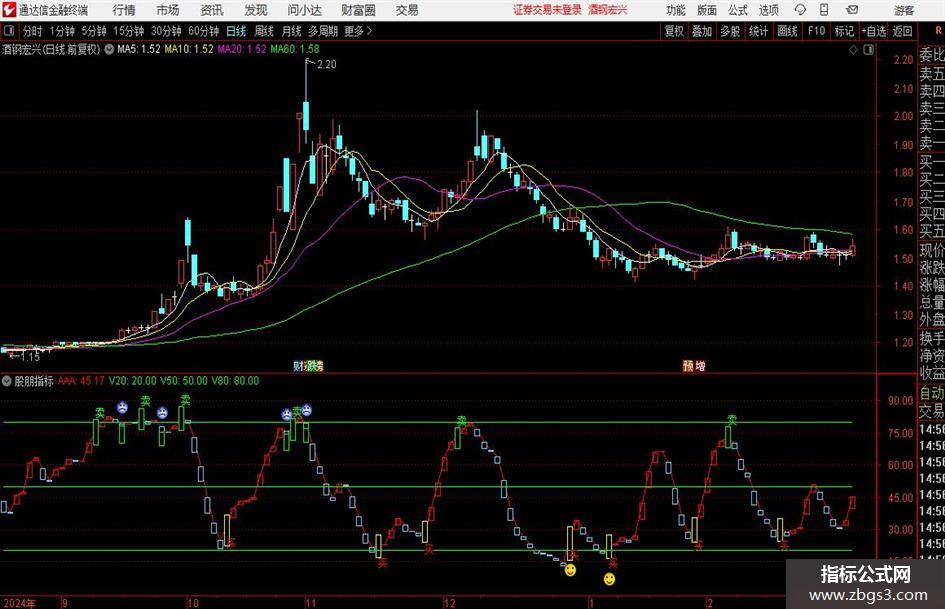
Task: Select the 5分钟 period
Action: tap(94, 31)
